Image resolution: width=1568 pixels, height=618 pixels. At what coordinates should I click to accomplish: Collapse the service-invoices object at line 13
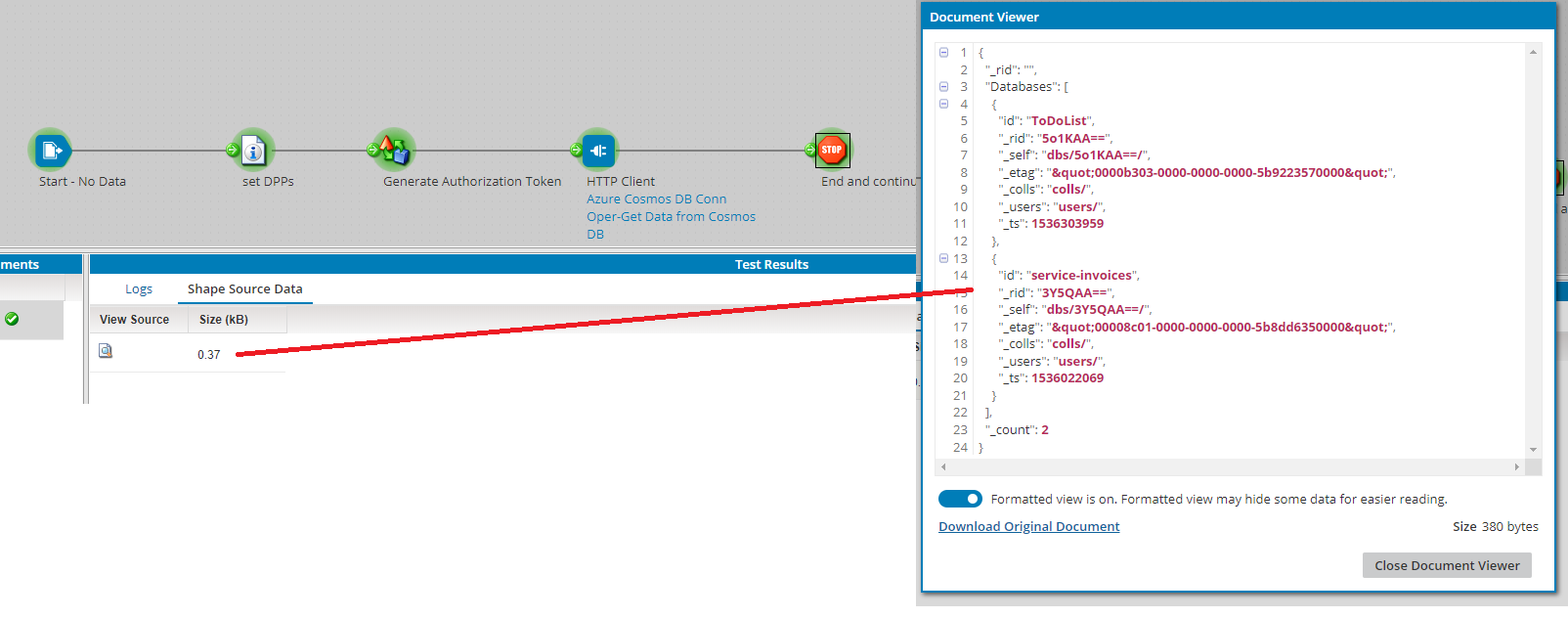[x=943, y=258]
